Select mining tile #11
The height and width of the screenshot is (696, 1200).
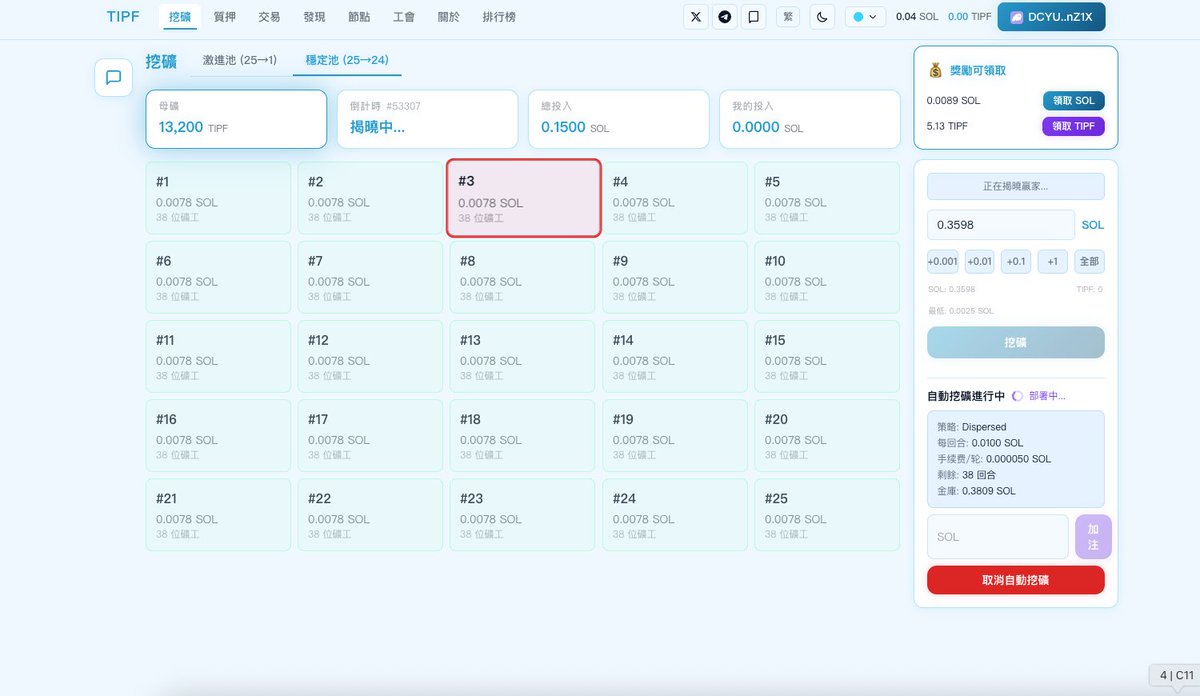point(218,356)
